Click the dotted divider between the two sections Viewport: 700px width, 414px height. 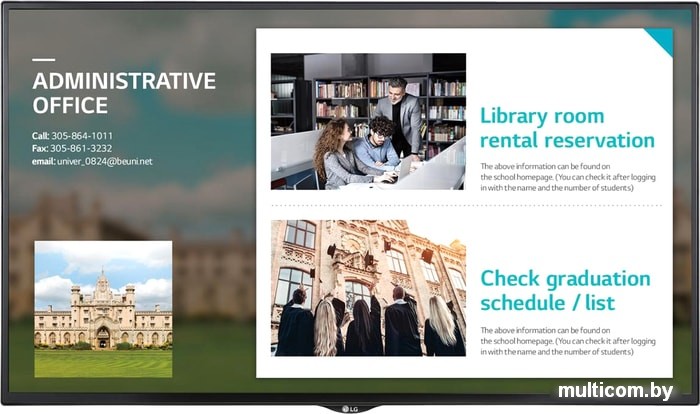[466, 206]
